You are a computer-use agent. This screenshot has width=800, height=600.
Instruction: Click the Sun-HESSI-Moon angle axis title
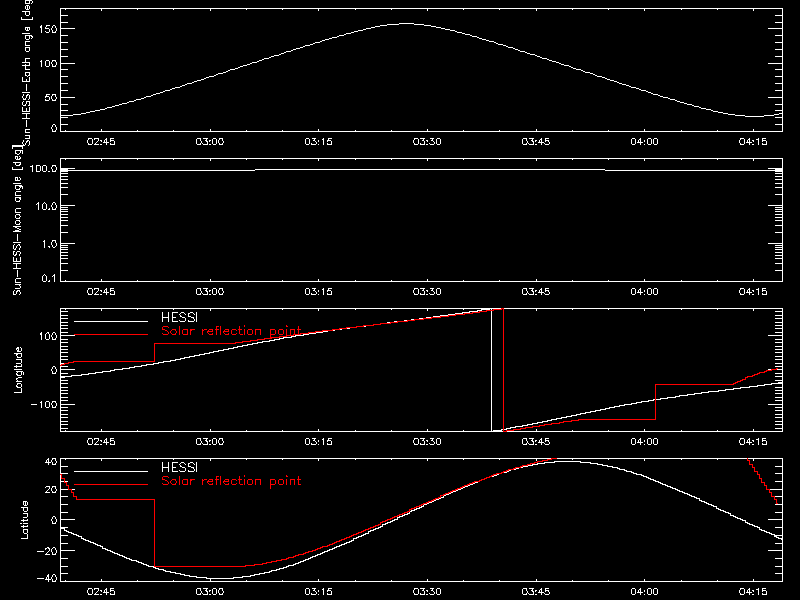pyautogui.click(x=17, y=220)
